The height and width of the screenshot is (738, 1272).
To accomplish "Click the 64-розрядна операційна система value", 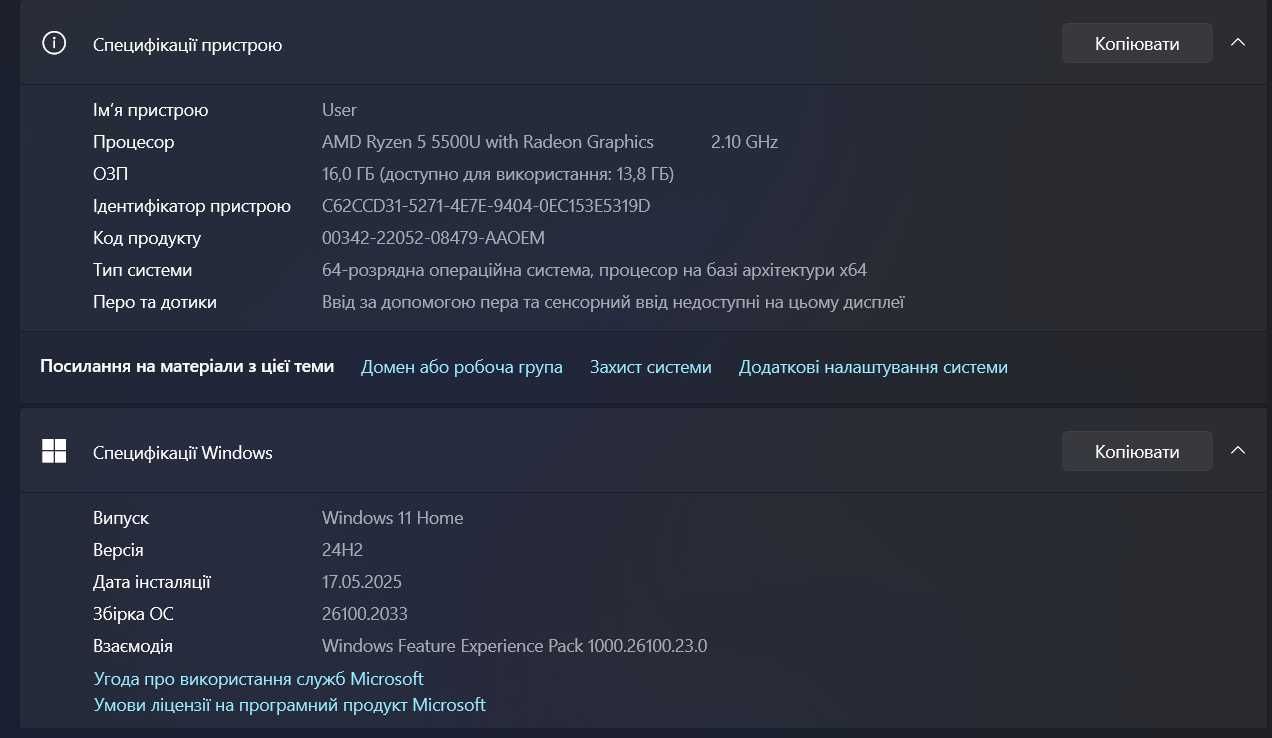I will [594, 270].
